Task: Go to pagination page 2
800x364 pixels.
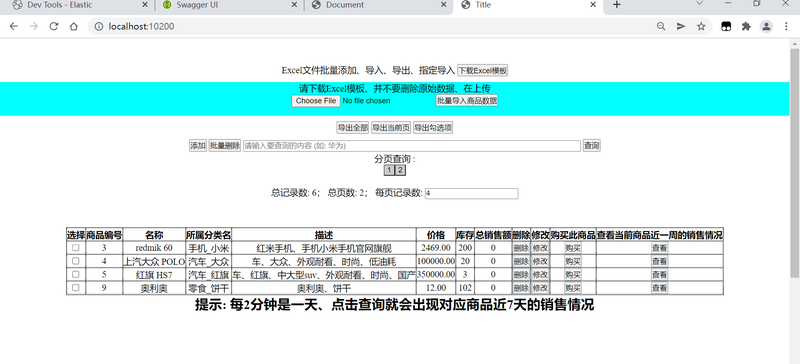Action: pyautogui.click(x=401, y=171)
